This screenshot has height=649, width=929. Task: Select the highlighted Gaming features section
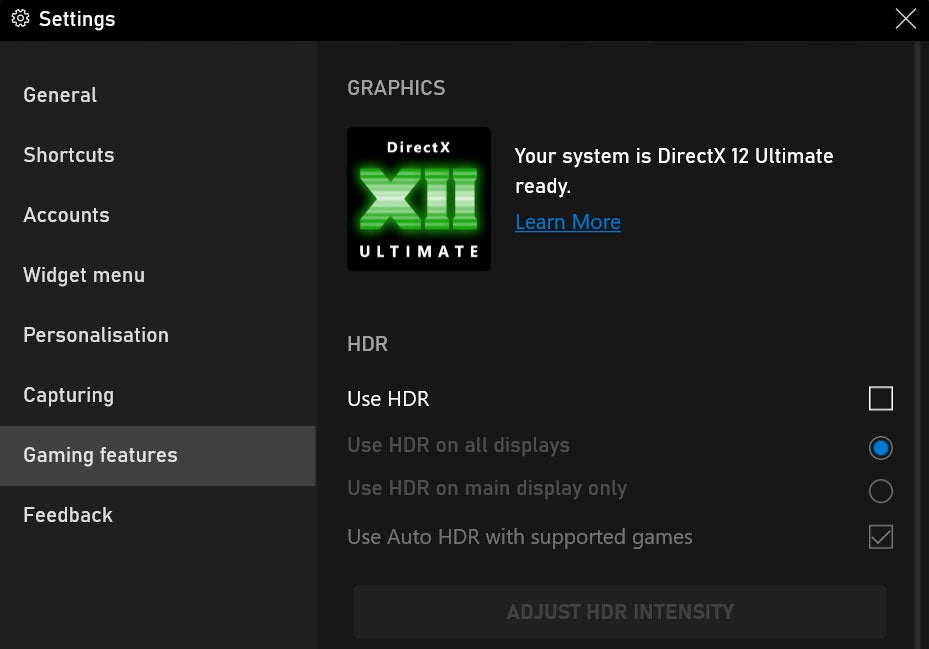100,455
